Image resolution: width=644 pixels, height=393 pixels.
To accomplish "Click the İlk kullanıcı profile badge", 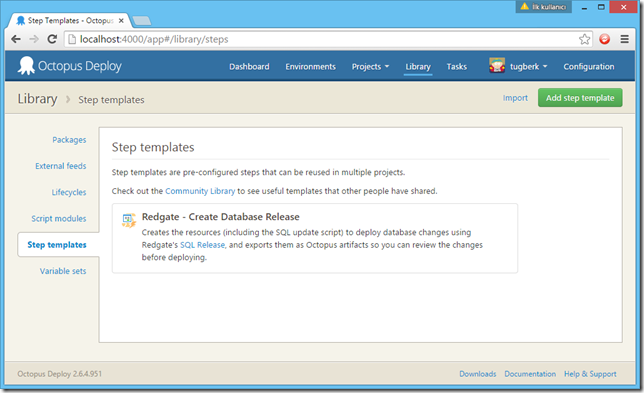I will (543, 7).
